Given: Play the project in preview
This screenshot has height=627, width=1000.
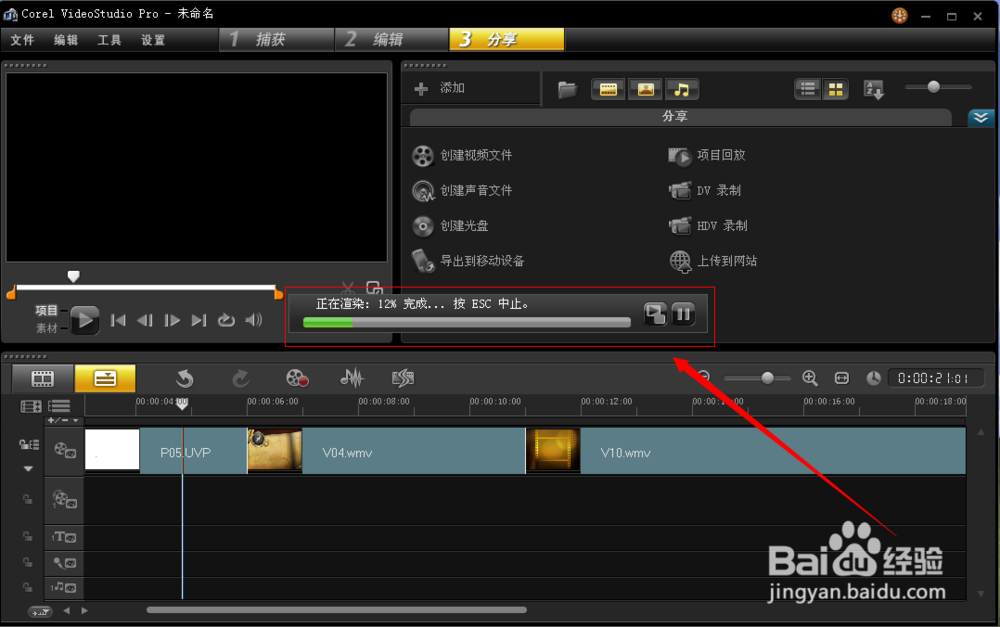Looking at the screenshot, I should [x=84, y=320].
